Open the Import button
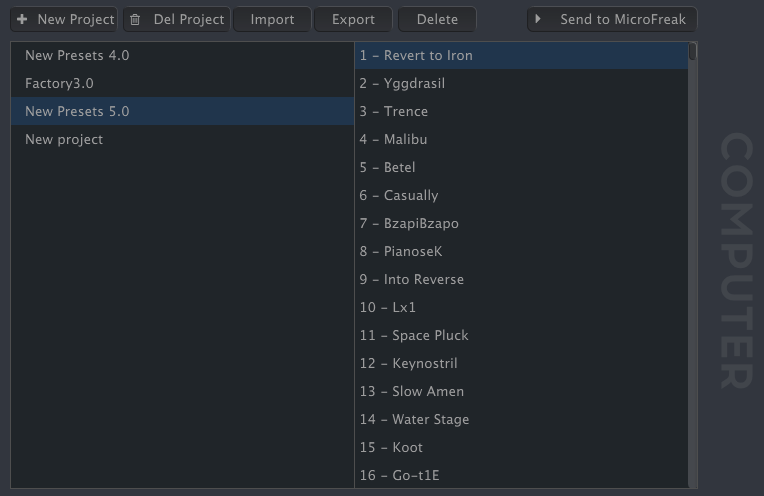 pos(272,19)
